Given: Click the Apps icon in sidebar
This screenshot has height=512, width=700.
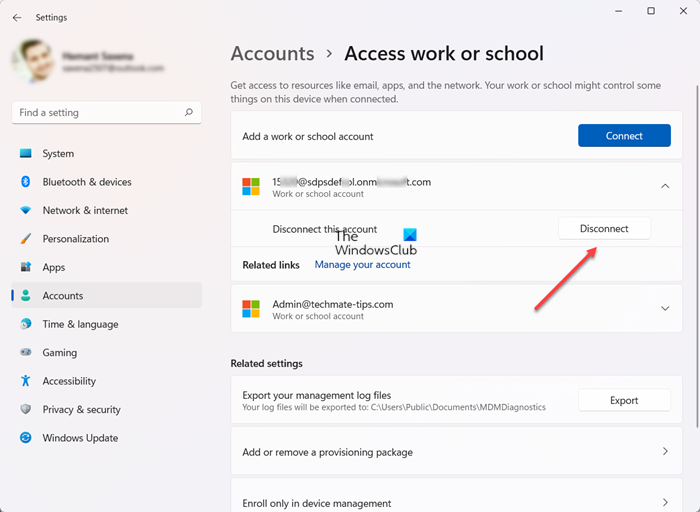Looking at the screenshot, I should tap(26, 267).
